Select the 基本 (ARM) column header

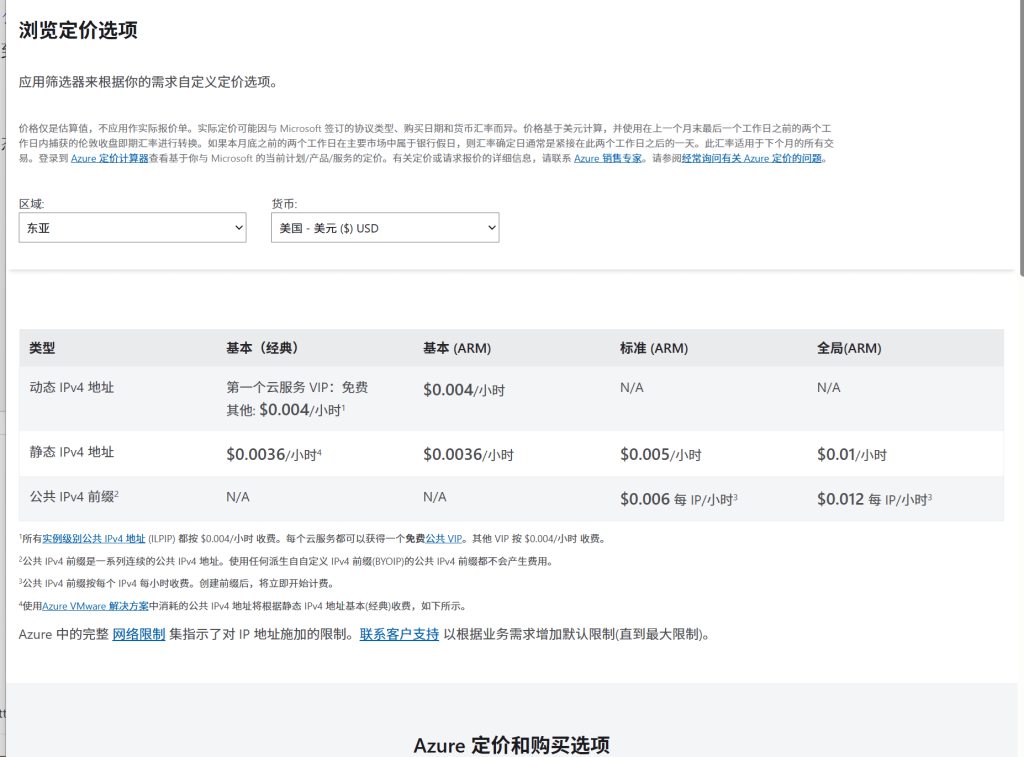point(456,348)
